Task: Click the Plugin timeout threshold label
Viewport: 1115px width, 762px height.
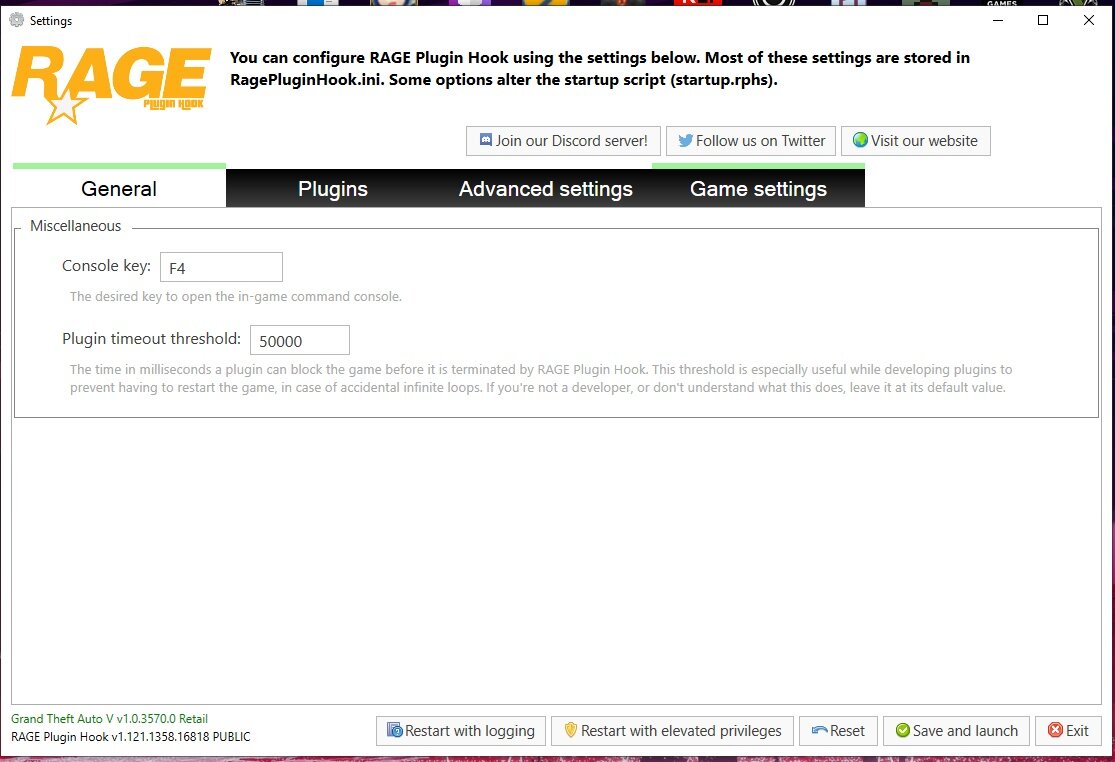Action: click(151, 339)
